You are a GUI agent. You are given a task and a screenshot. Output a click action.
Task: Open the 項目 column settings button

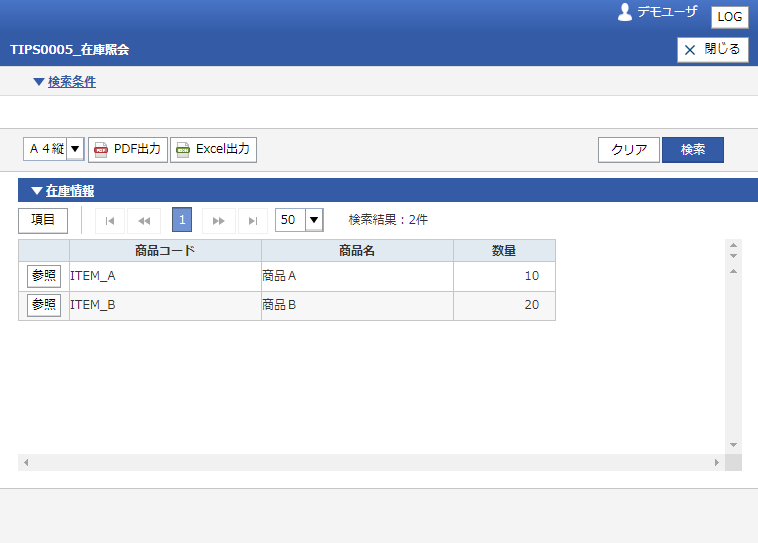tap(43, 220)
